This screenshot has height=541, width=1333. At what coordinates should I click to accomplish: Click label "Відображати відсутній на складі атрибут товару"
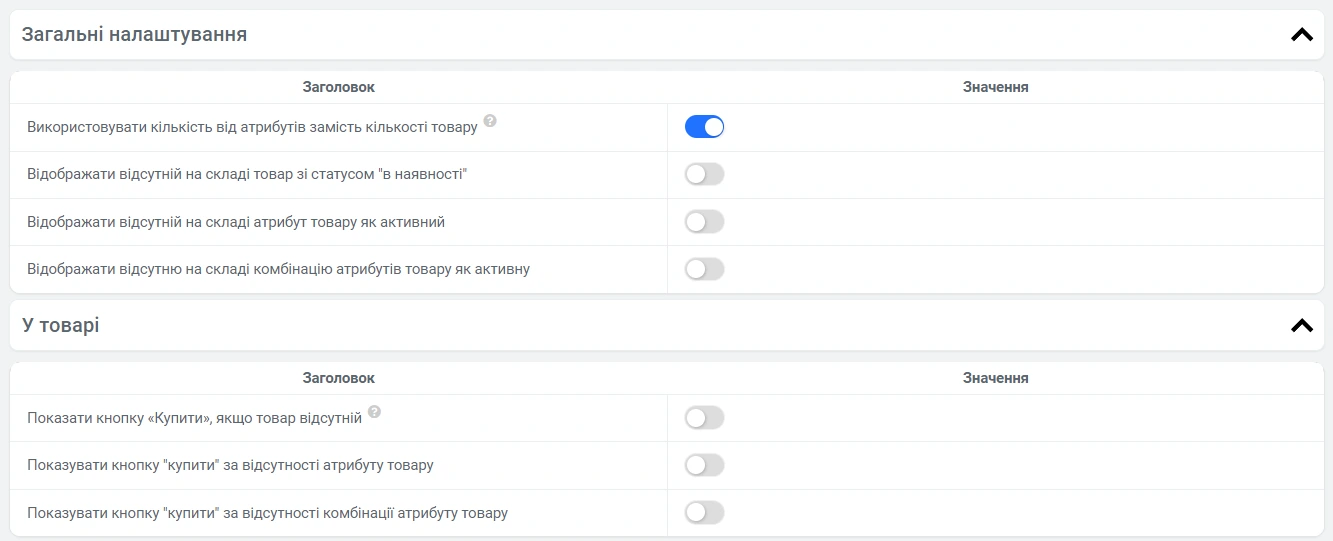236,222
